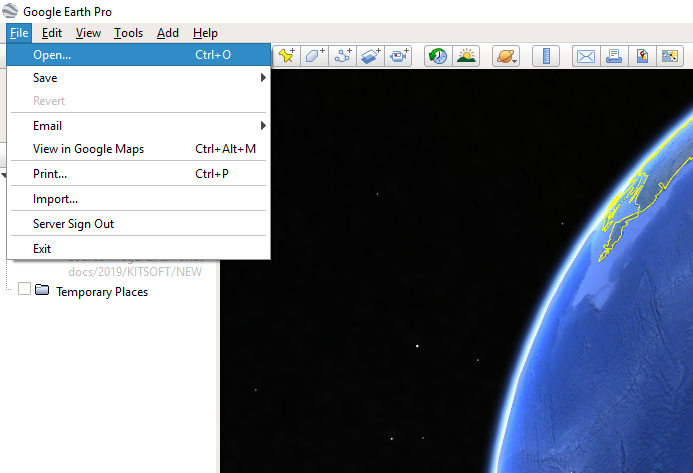Select the Temporary Places folder

pyautogui.click(x=102, y=292)
